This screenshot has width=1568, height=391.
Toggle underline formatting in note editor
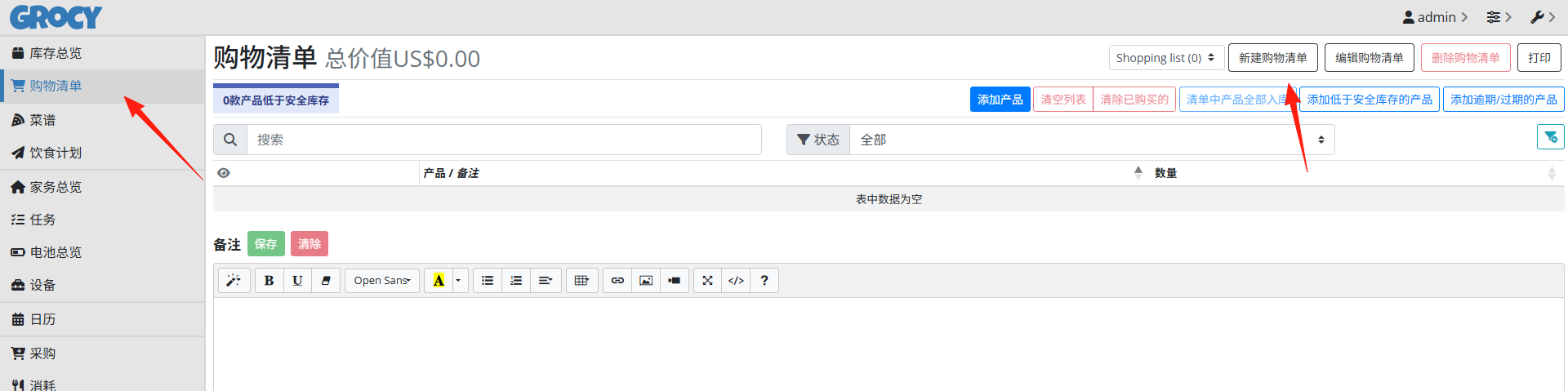pos(297,281)
